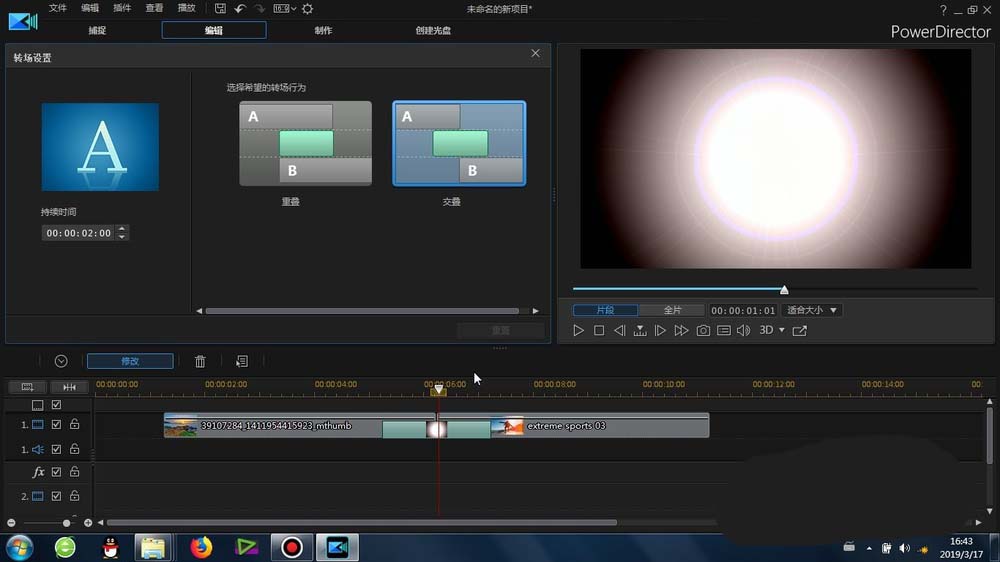Uncheck the fx effect track checkbox

coord(57,472)
